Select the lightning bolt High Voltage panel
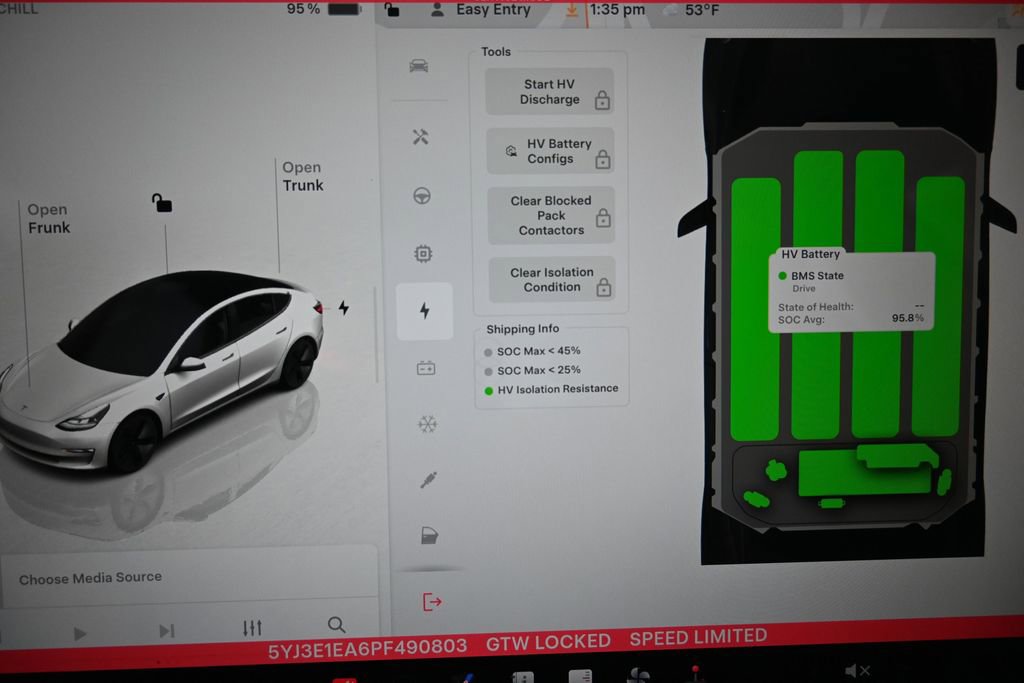The width and height of the screenshot is (1024, 683). (425, 311)
